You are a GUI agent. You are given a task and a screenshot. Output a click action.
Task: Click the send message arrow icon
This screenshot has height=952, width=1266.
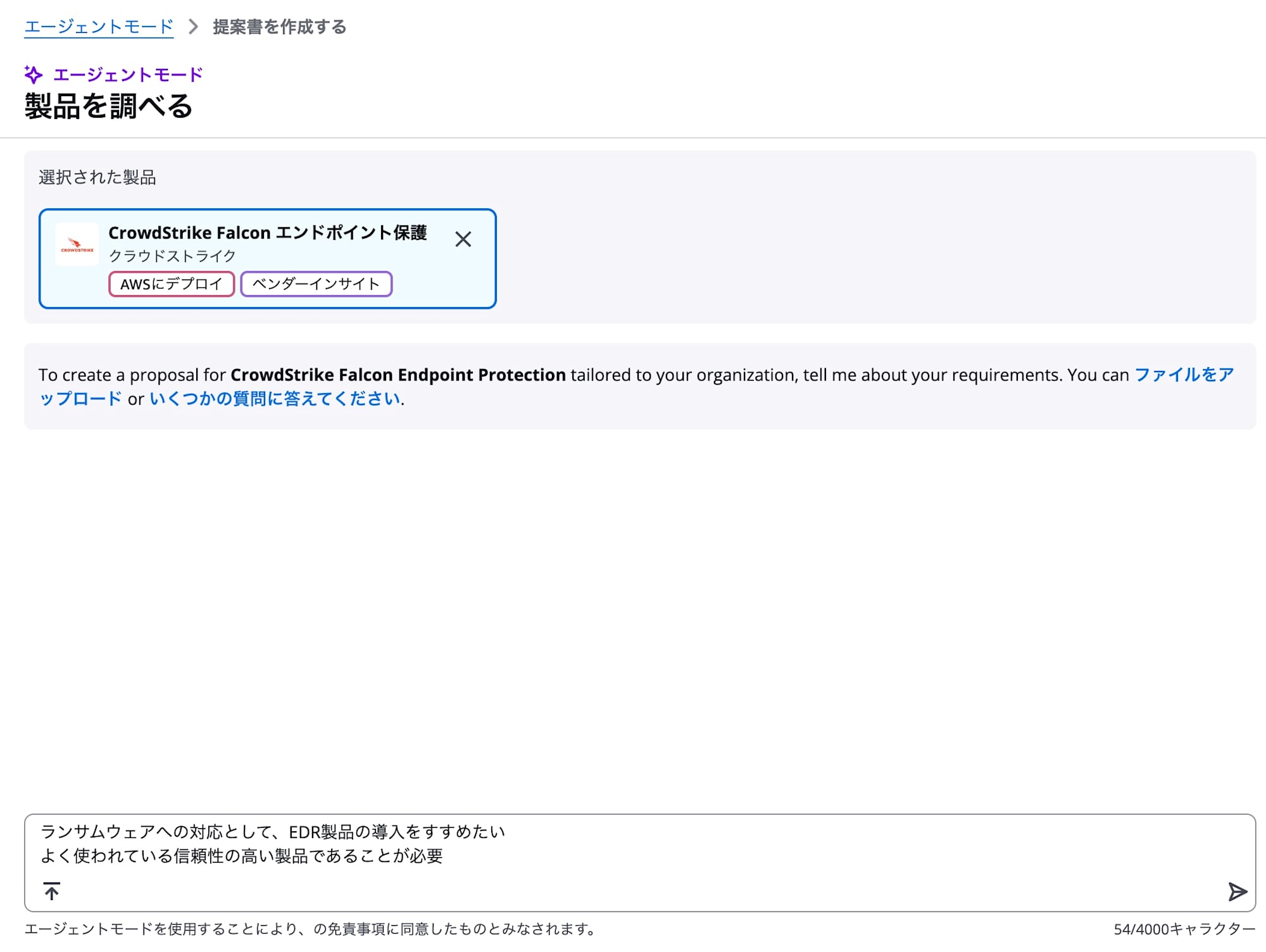pyautogui.click(x=1237, y=891)
